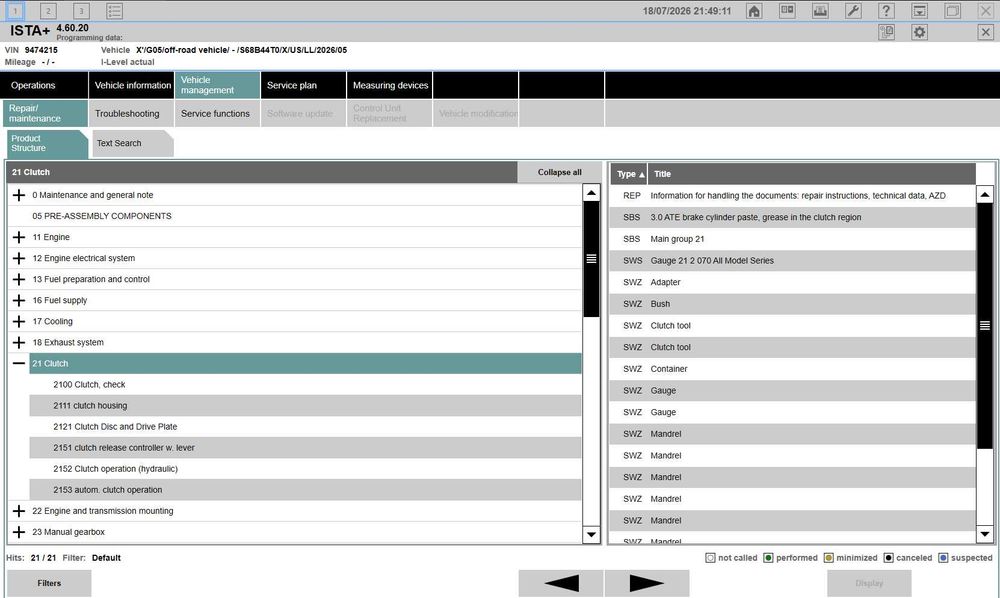This screenshot has height=598, width=1000.
Task: Collapse the 21 Clutch node
Action: [x=19, y=363]
